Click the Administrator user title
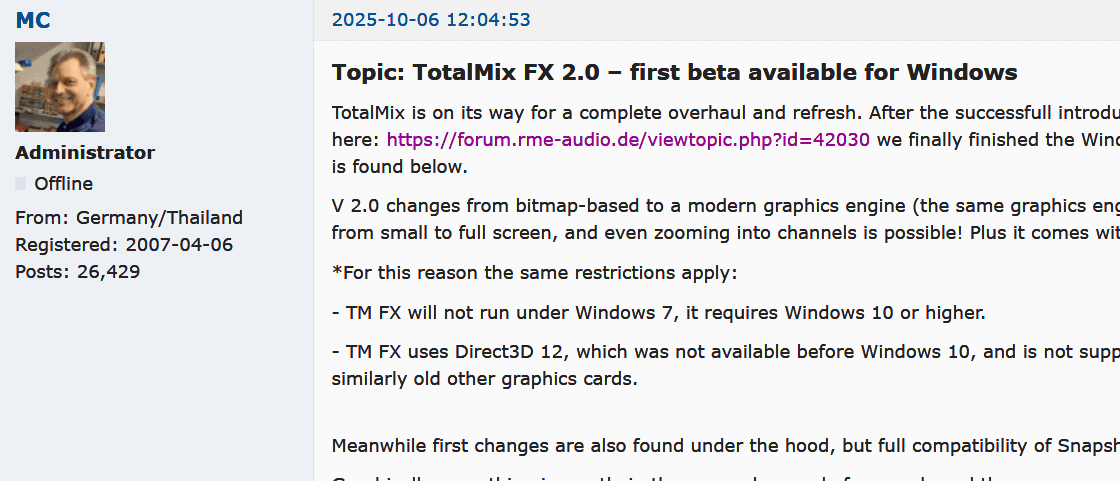1120x481 pixels. click(85, 153)
